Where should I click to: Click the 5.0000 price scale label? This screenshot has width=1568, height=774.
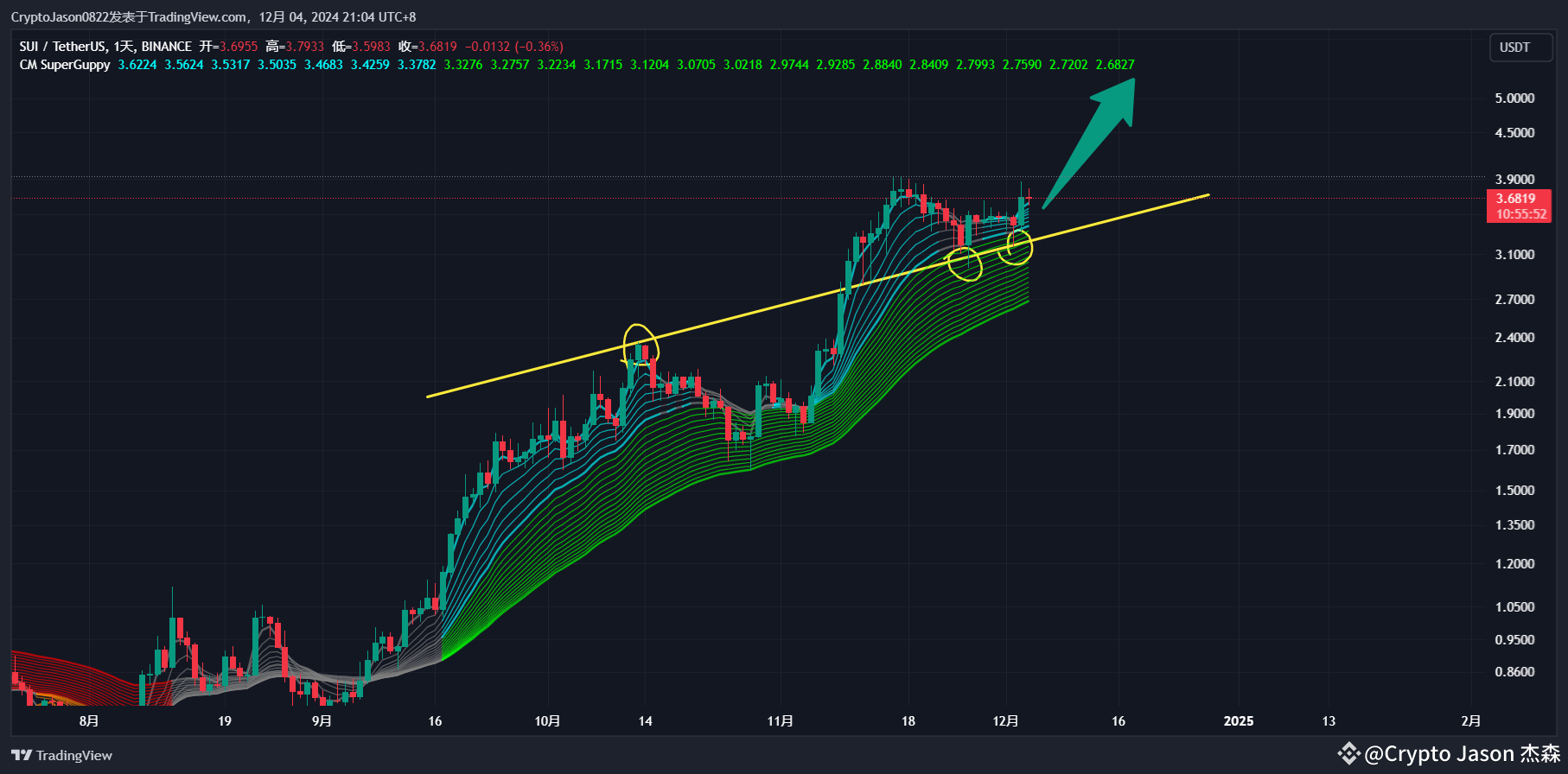pos(1514,98)
